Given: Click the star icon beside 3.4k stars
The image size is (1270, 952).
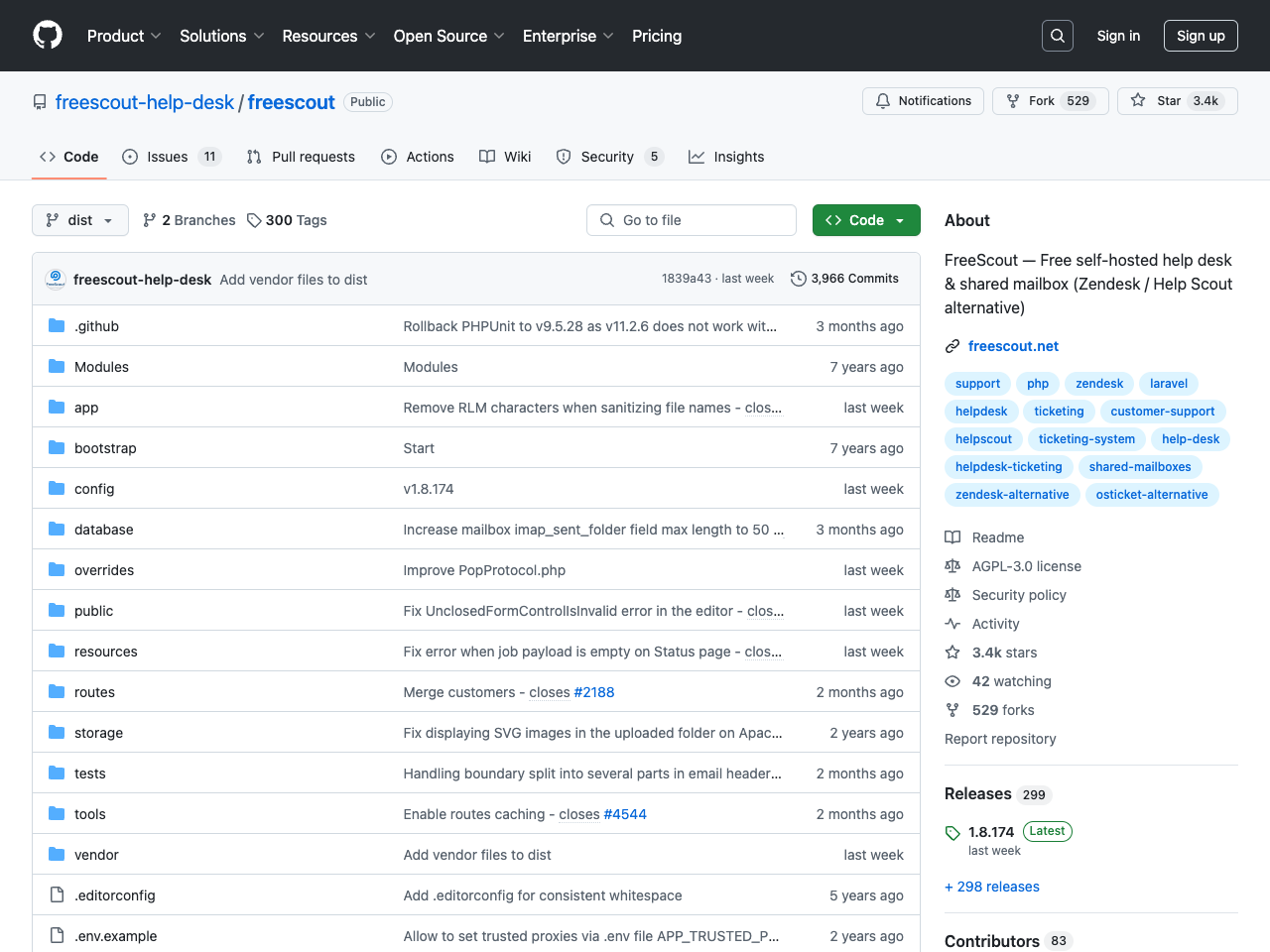Looking at the screenshot, I should 952,653.
